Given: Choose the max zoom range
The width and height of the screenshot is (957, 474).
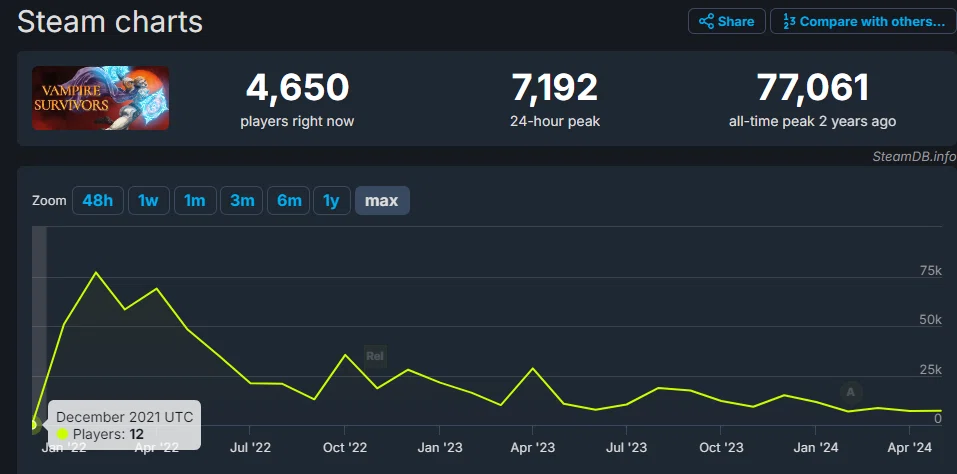Looking at the screenshot, I should [382, 201].
